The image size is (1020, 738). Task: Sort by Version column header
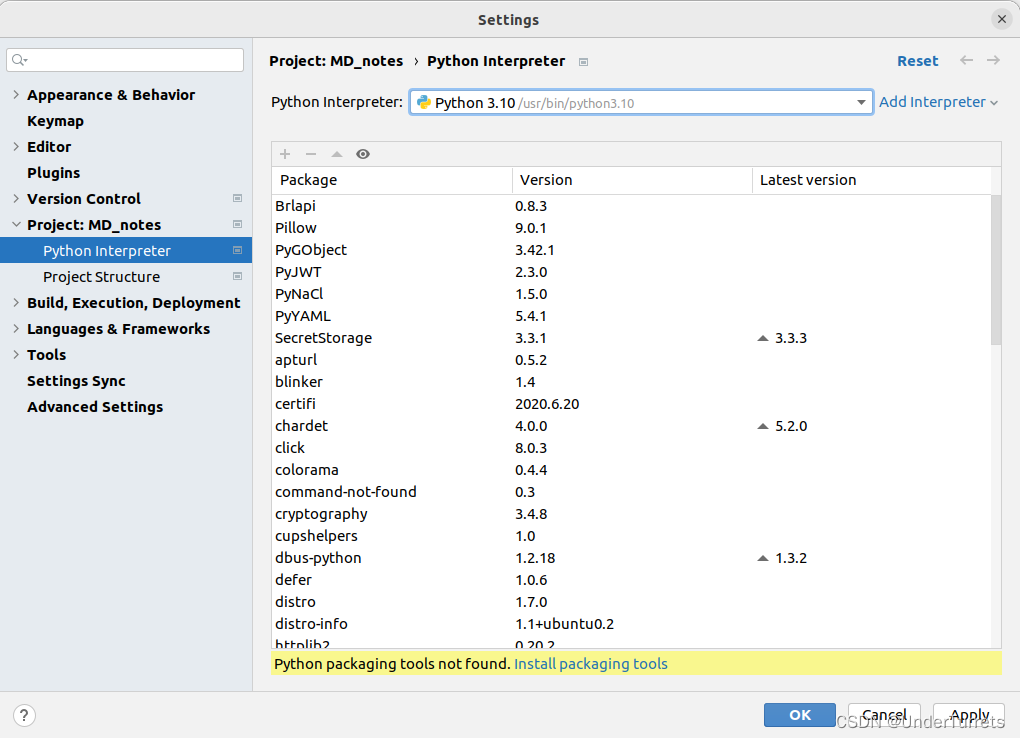[x=632, y=180]
